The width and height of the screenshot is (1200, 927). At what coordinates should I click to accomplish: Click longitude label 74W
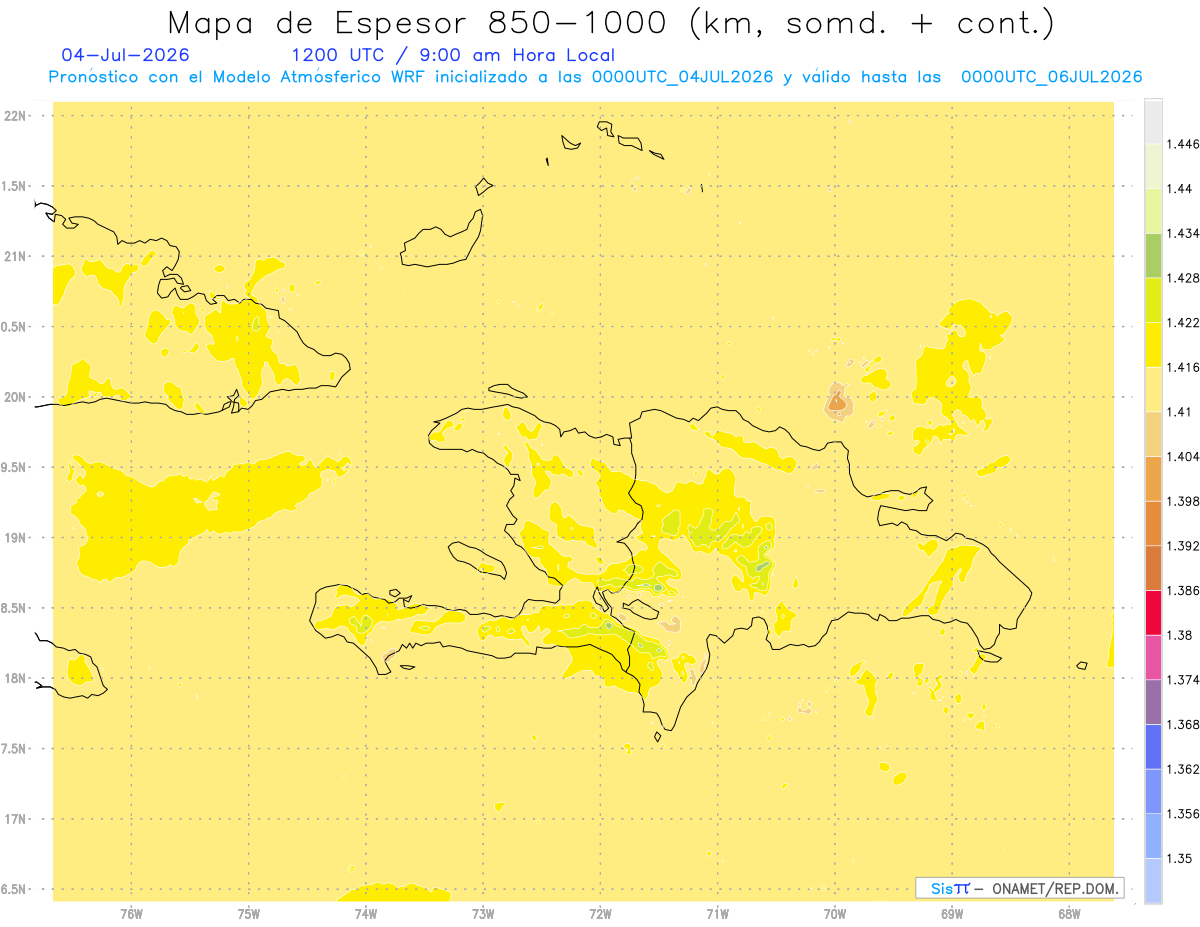pos(366,913)
